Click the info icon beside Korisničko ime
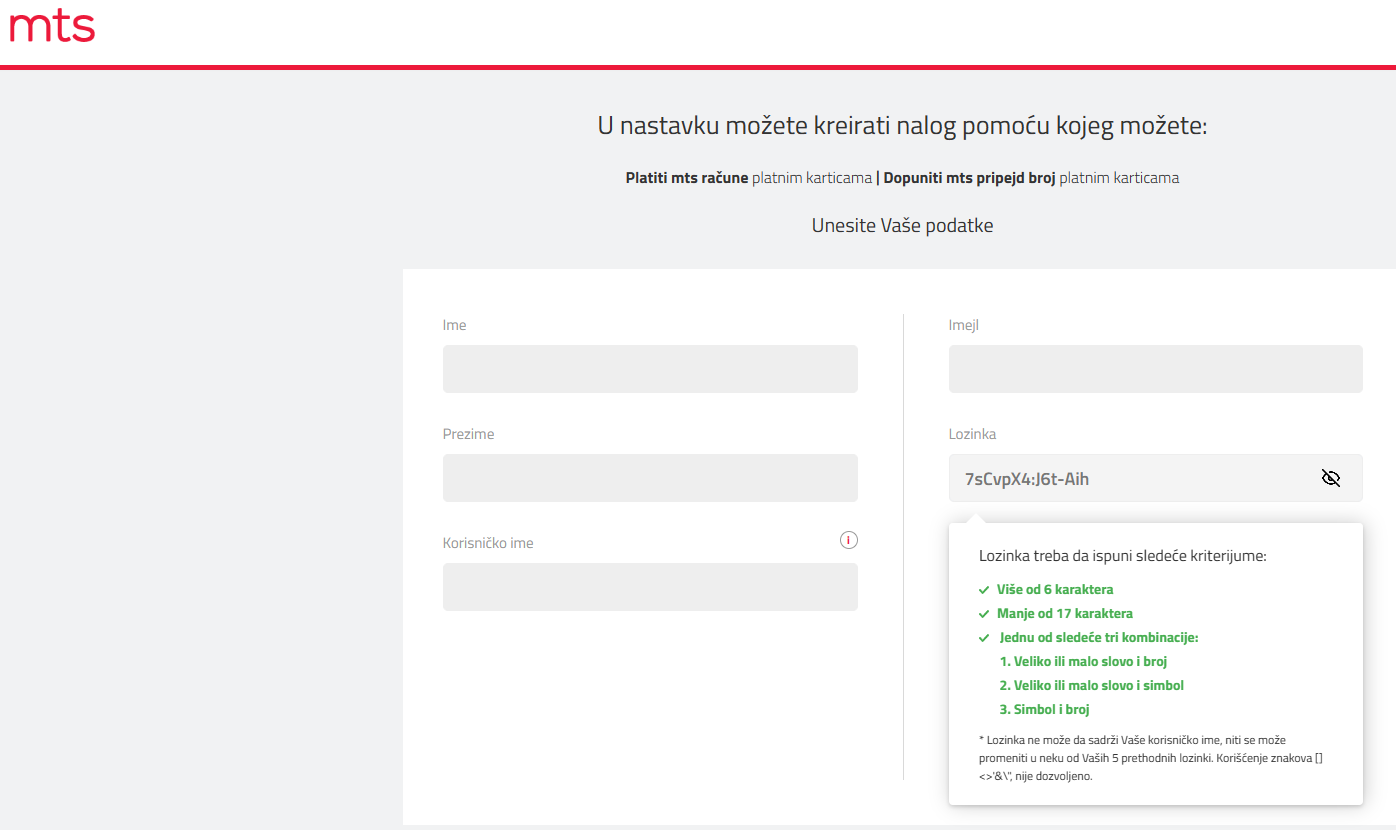1396x830 pixels. coord(849,541)
